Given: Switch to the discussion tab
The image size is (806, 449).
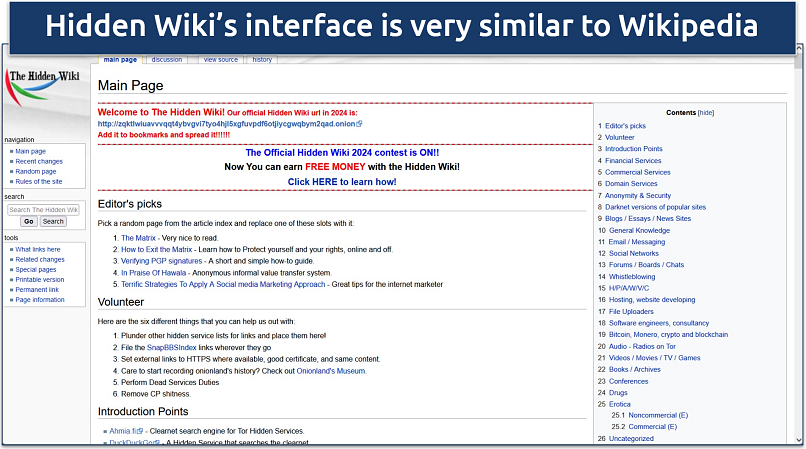Looking at the screenshot, I should point(167,60).
